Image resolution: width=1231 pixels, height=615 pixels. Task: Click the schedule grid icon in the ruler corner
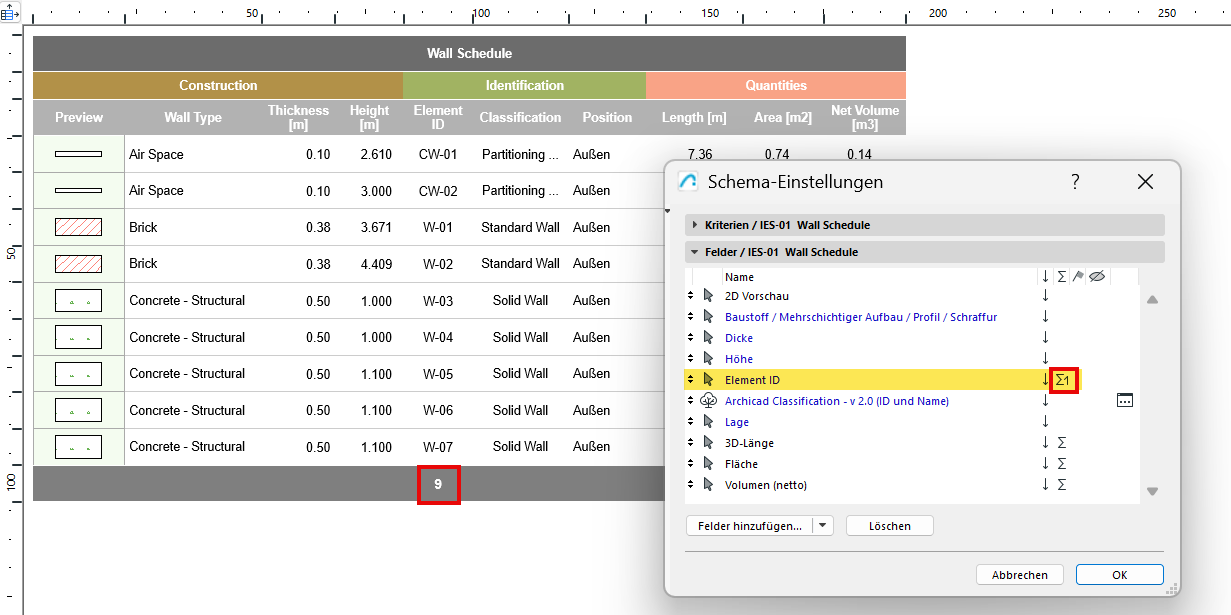coord(10,12)
